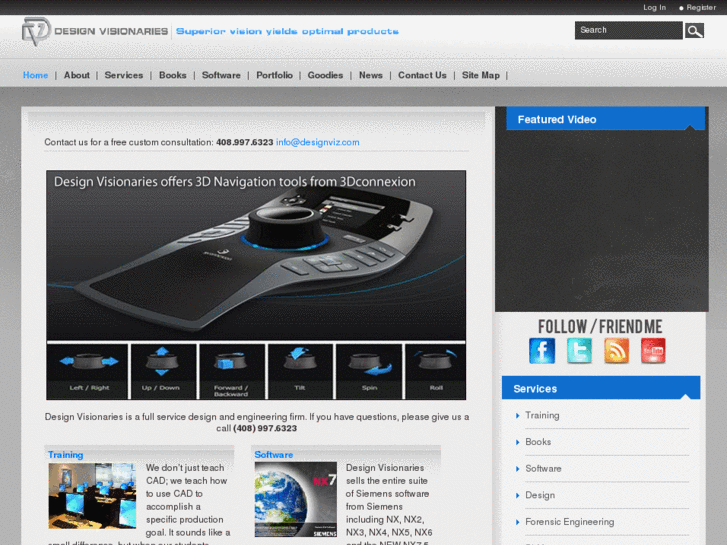Screen dimensions: 727x545
Task: Click the tagline Superior vision yields optimal products
Action: [x=287, y=31]
